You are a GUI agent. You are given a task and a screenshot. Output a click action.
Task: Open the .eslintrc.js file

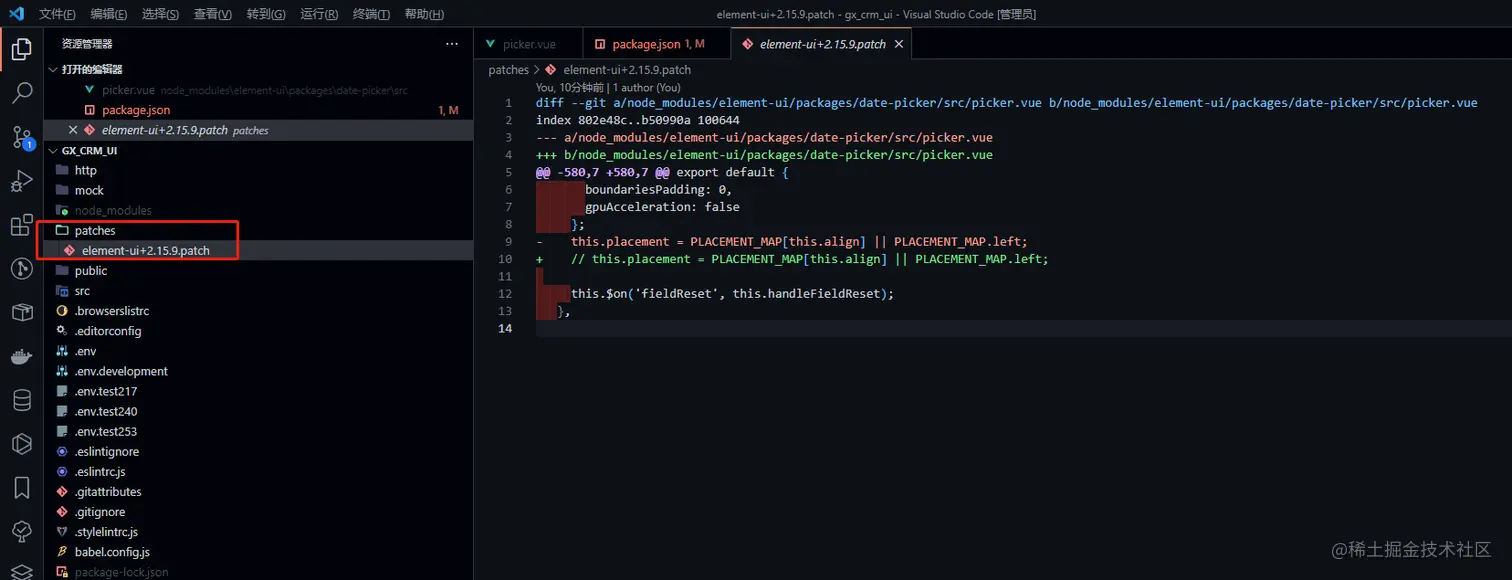[100, 471]
